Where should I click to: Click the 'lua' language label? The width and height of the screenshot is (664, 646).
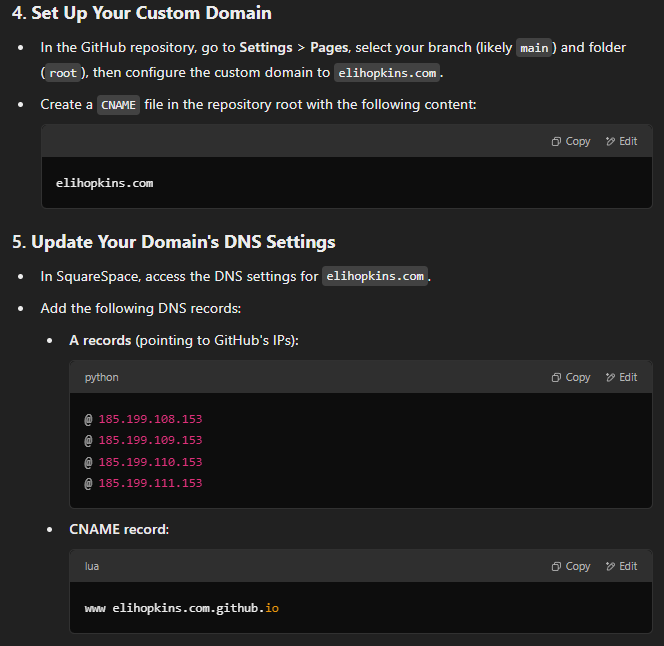point(92,566)
